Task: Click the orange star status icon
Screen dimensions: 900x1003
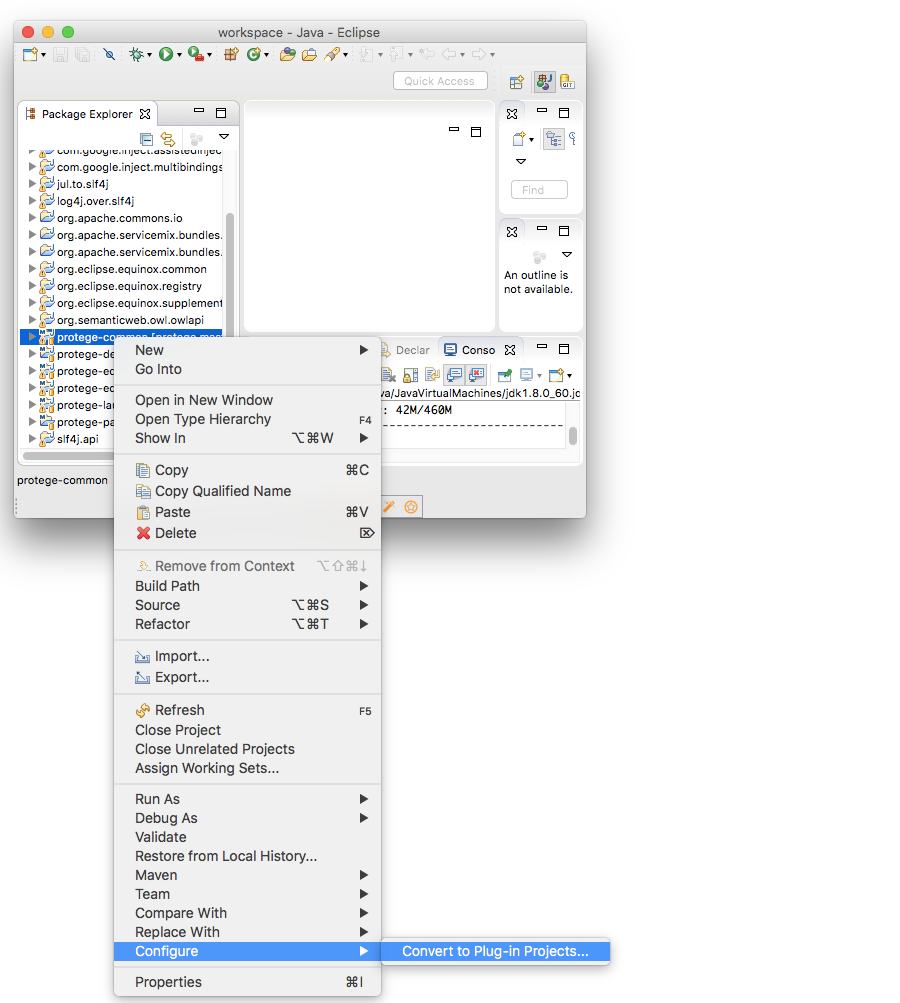Action: (x=411, y=507)
